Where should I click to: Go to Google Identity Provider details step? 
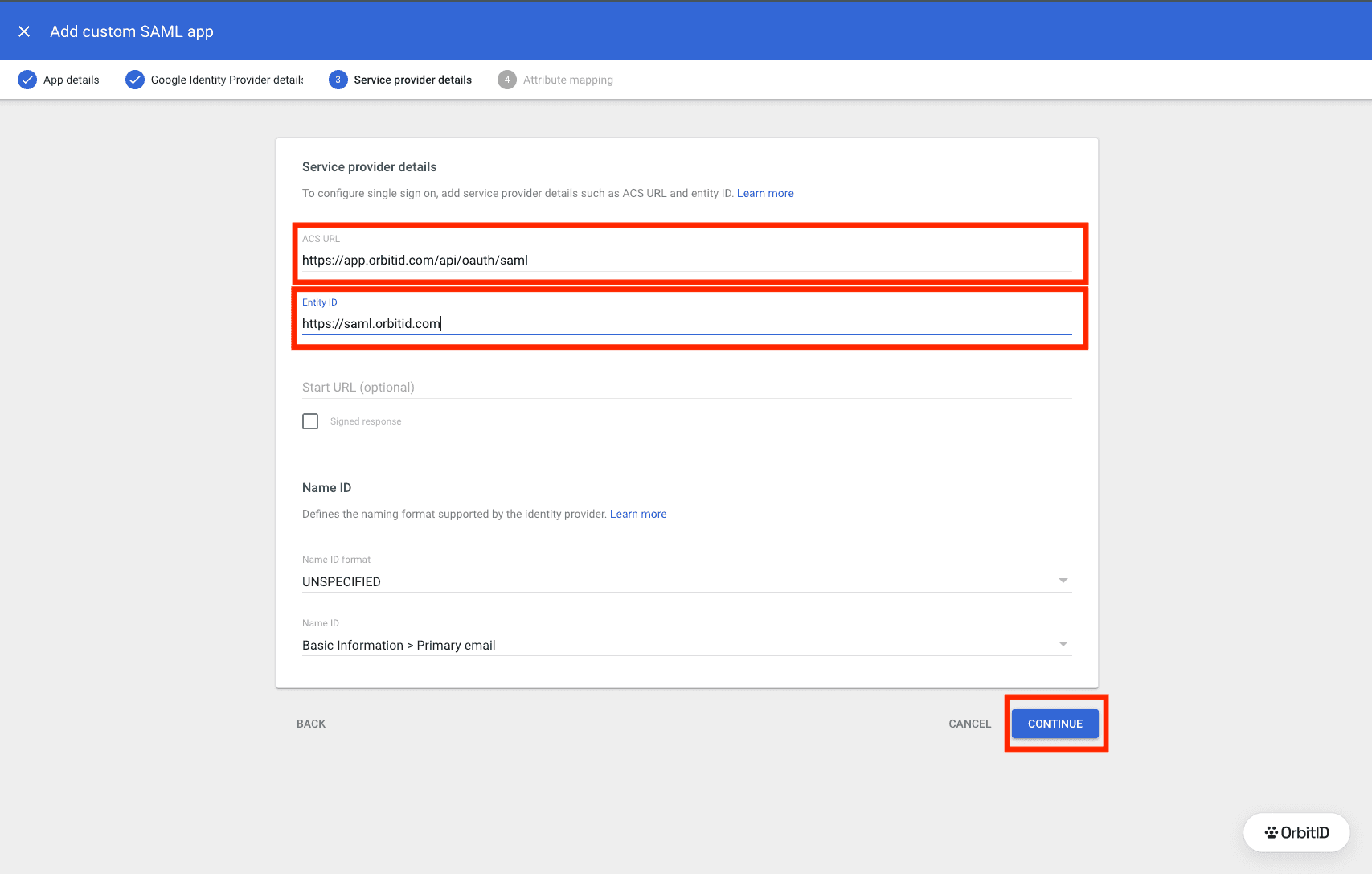(x=227, y=80)
